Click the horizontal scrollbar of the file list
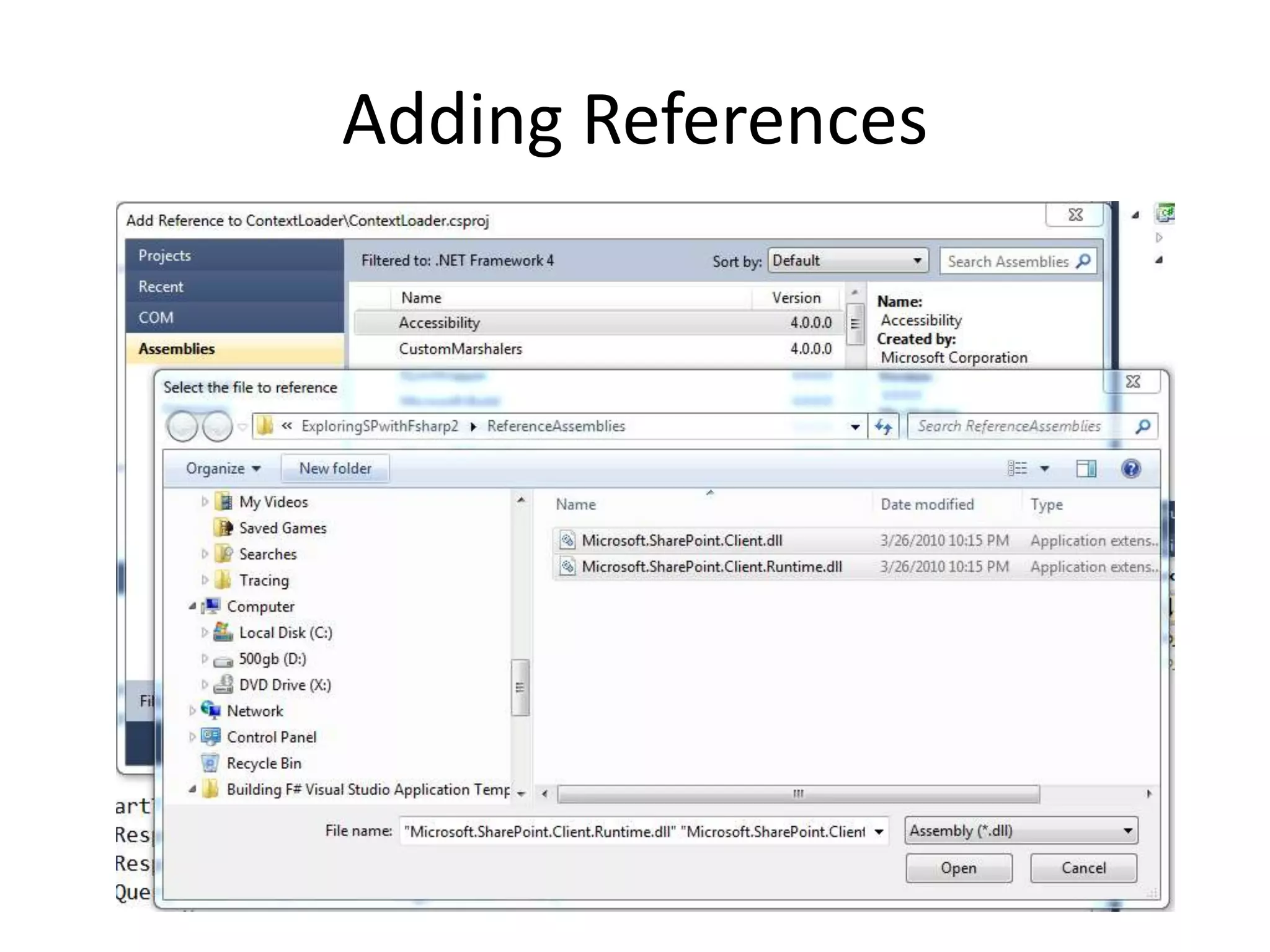 click(x=797, y=794)
